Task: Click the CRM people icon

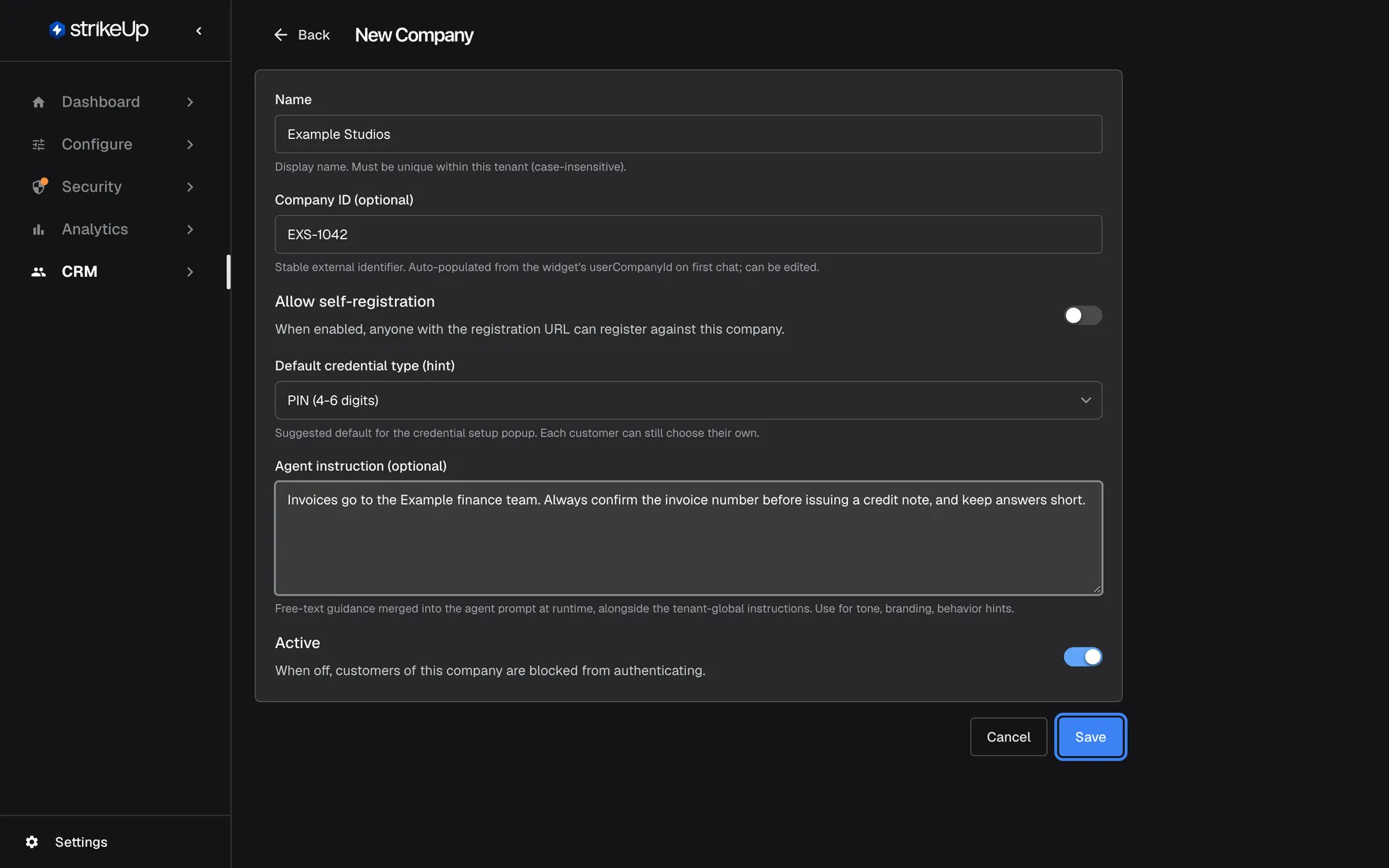Action: click(x=39, y=272)
